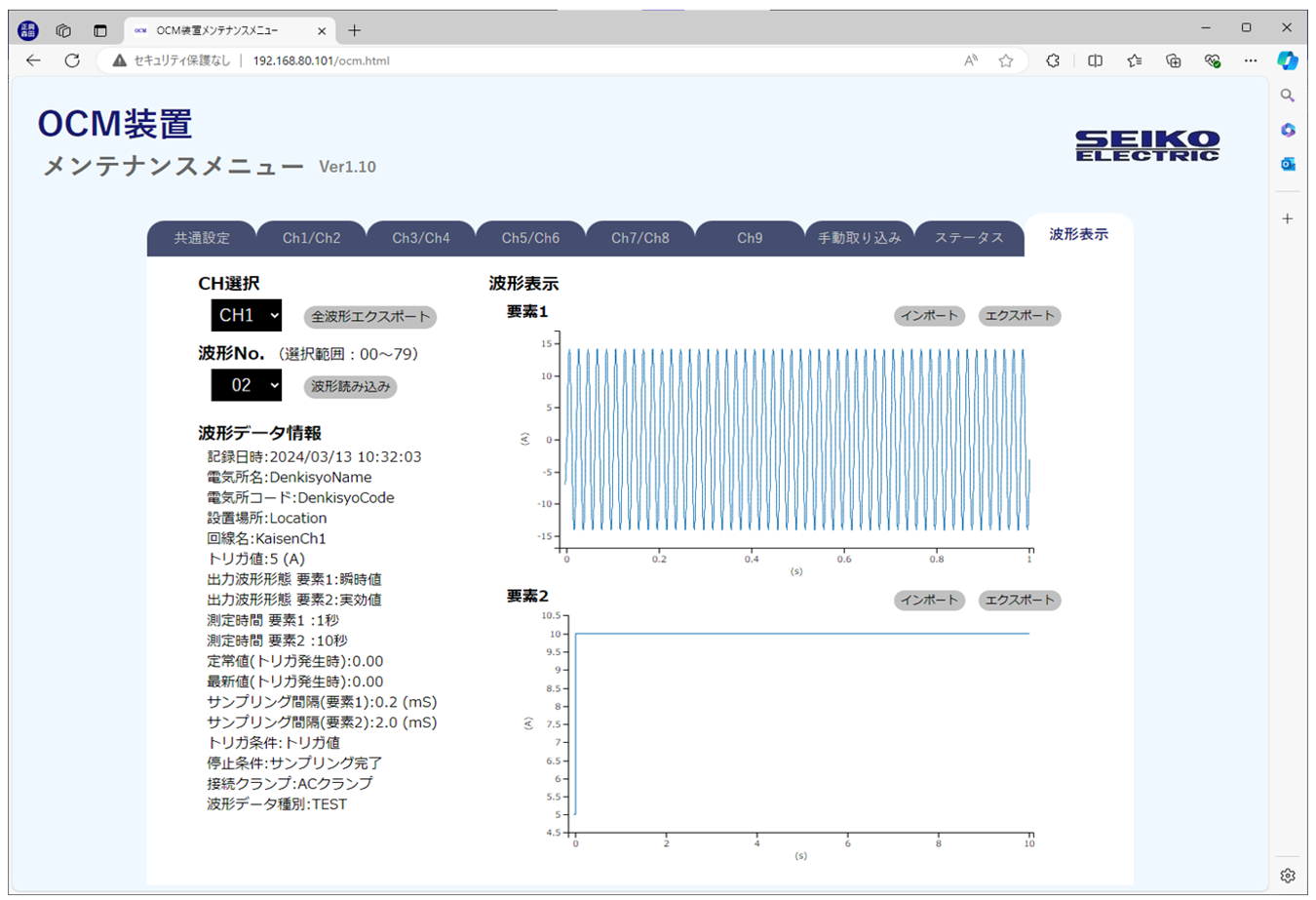Click the 全波形エクスポート button
The image size is (1316, 900).
[x=369, y=317]
